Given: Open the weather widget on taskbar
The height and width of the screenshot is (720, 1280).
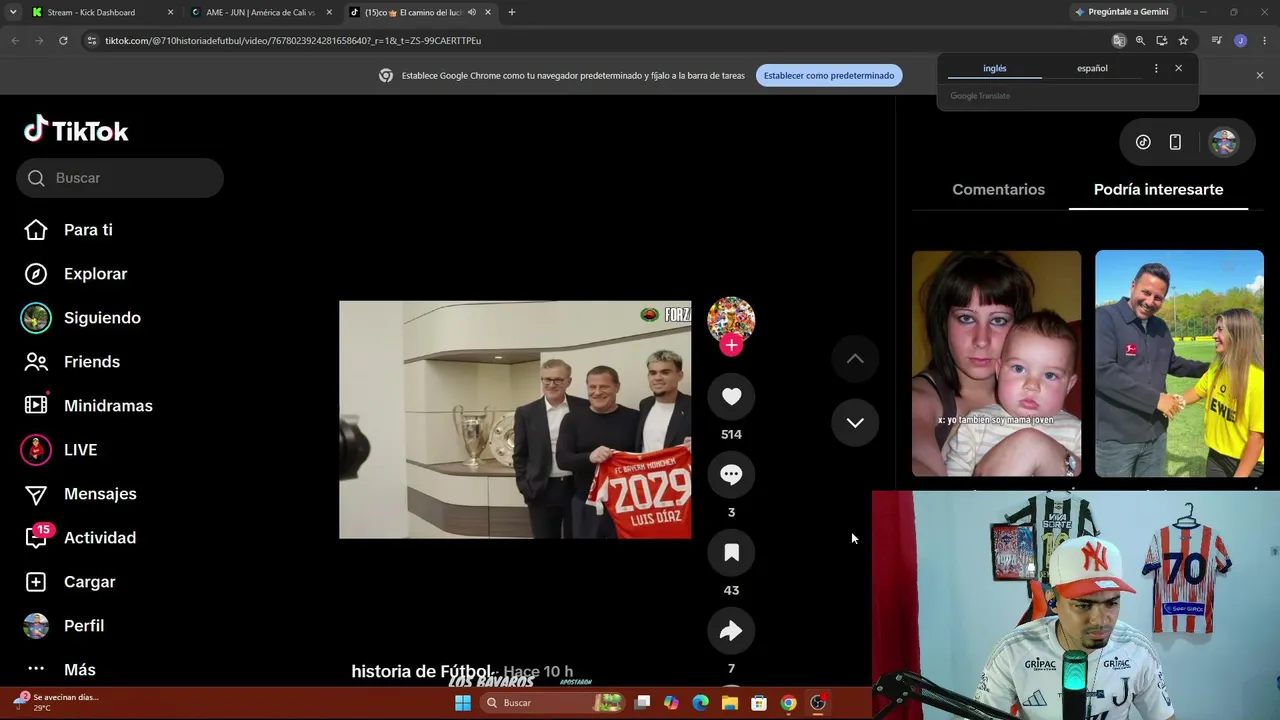Looking at the screenshot, I should (56, 702).
